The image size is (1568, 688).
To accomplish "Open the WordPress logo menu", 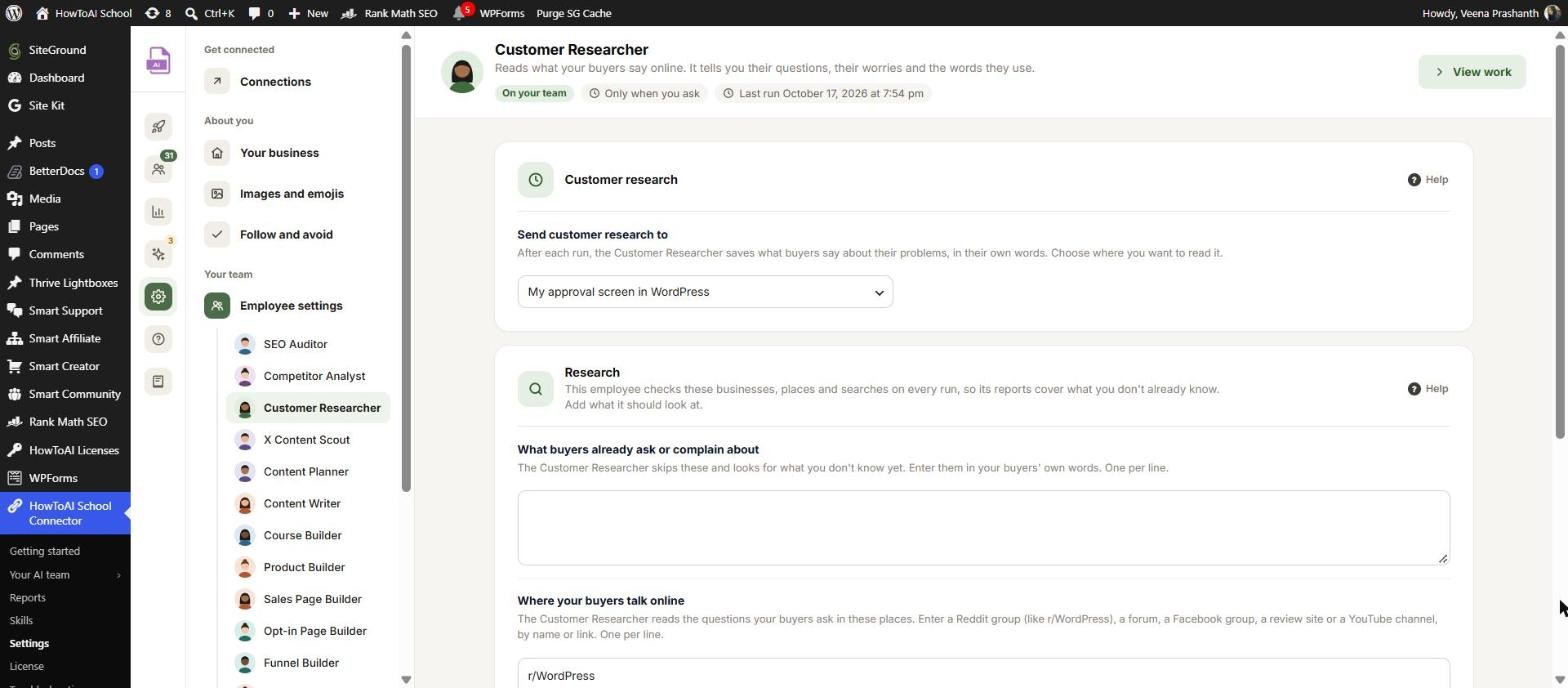I will tap(14, 13).
